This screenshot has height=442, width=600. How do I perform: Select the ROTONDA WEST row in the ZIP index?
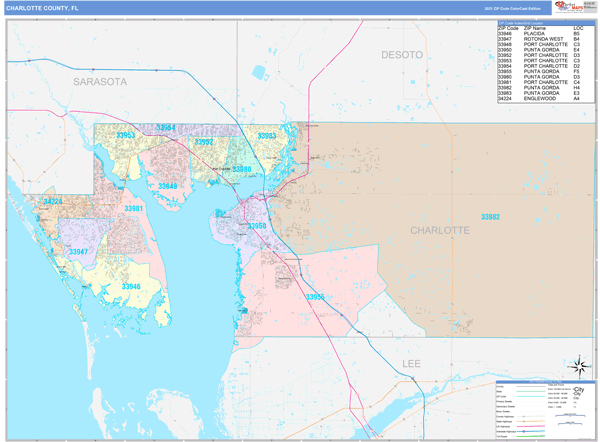(x=539, y=39)
